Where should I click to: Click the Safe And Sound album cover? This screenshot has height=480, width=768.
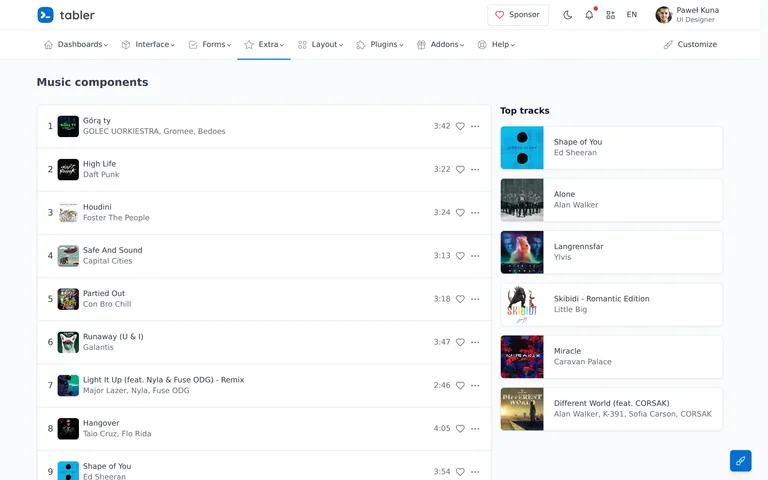tap(68, 256)
